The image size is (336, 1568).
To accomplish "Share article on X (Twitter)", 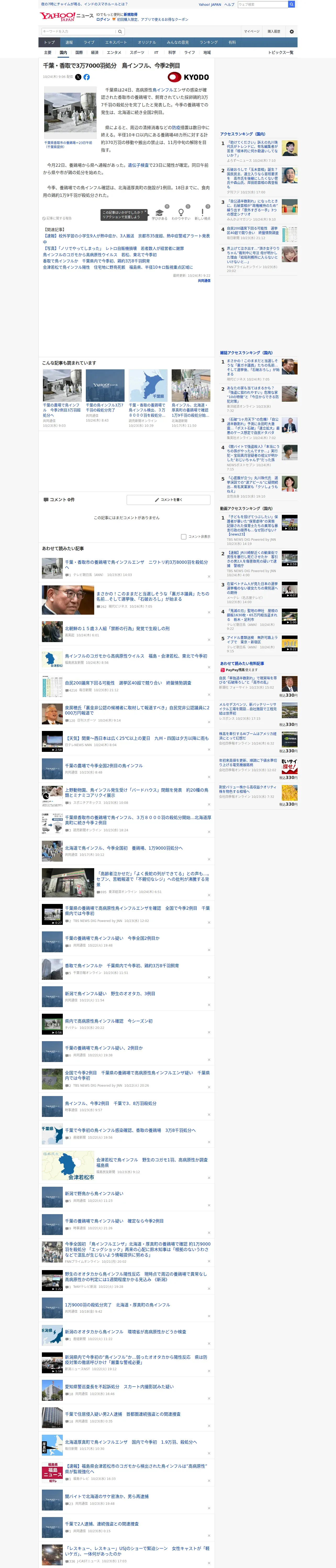I will coord(78,77).
